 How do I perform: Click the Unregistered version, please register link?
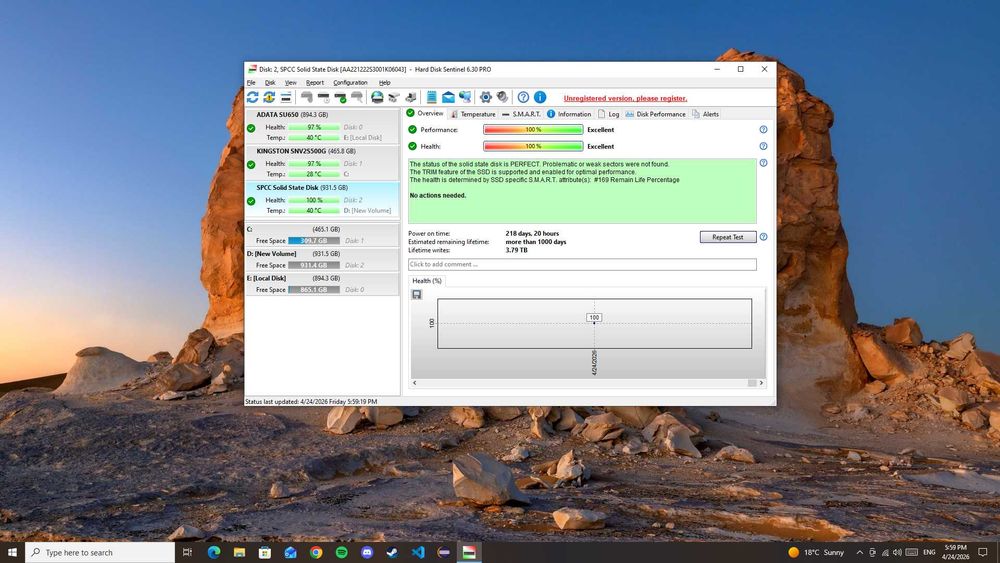(625, 98)
